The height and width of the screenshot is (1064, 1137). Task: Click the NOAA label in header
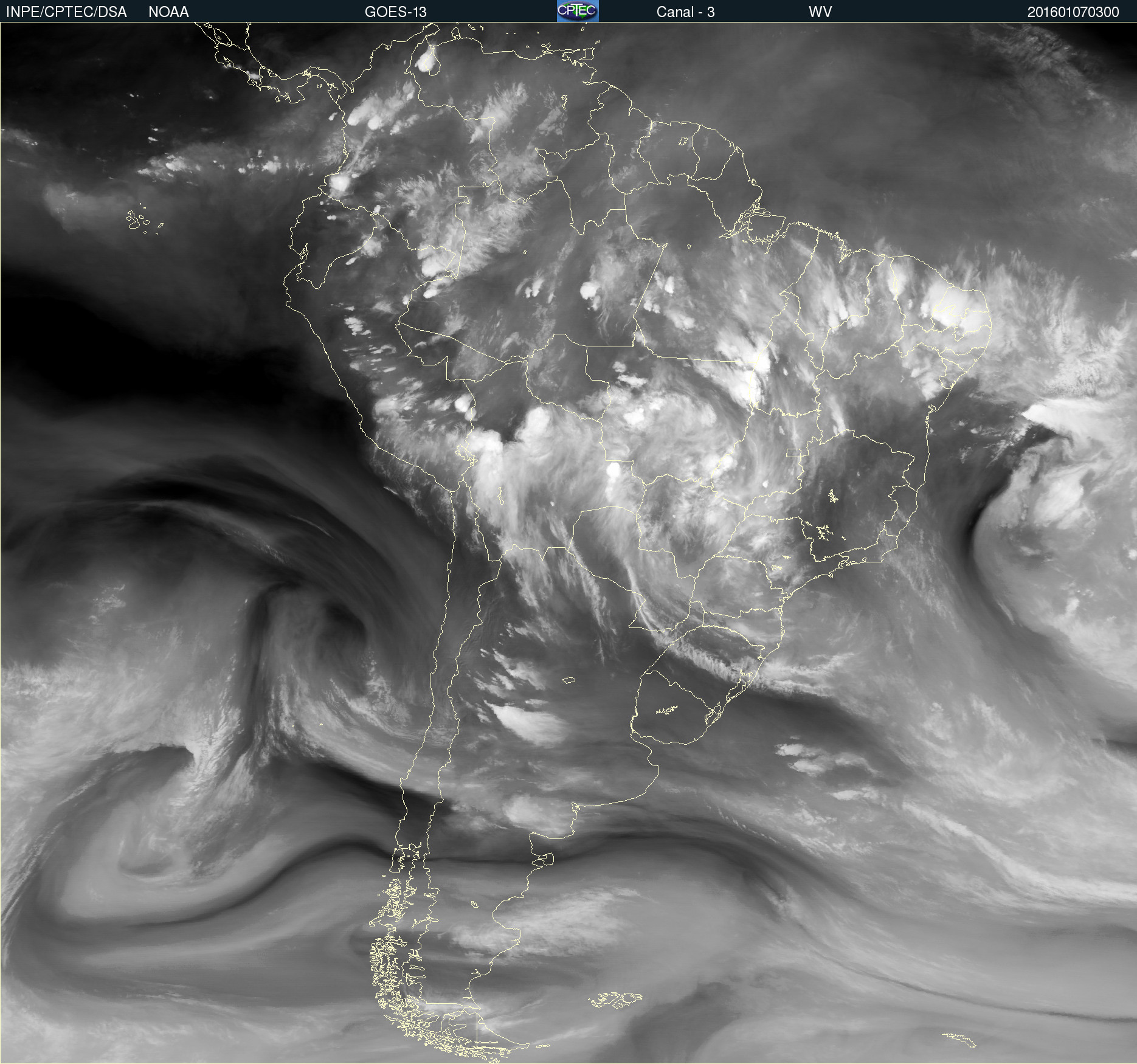point(168,12)
